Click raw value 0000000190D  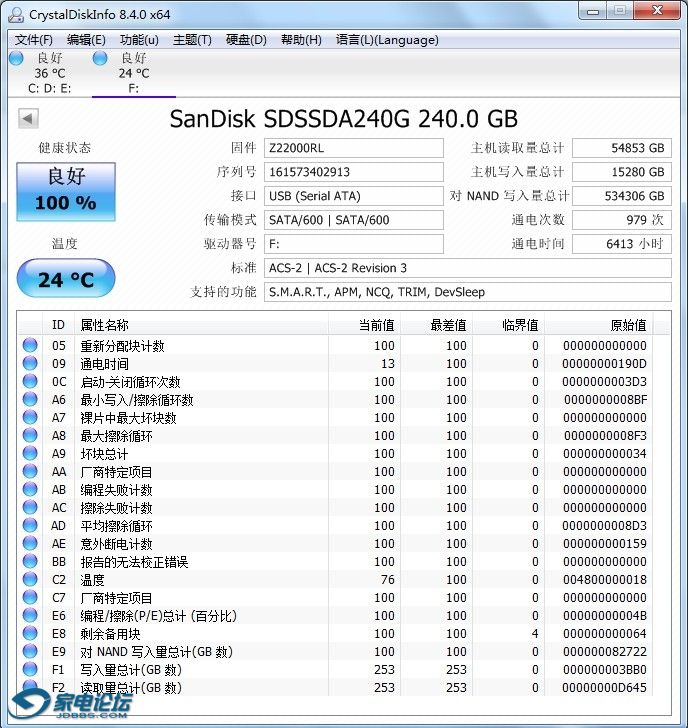[x=604, y=364]
